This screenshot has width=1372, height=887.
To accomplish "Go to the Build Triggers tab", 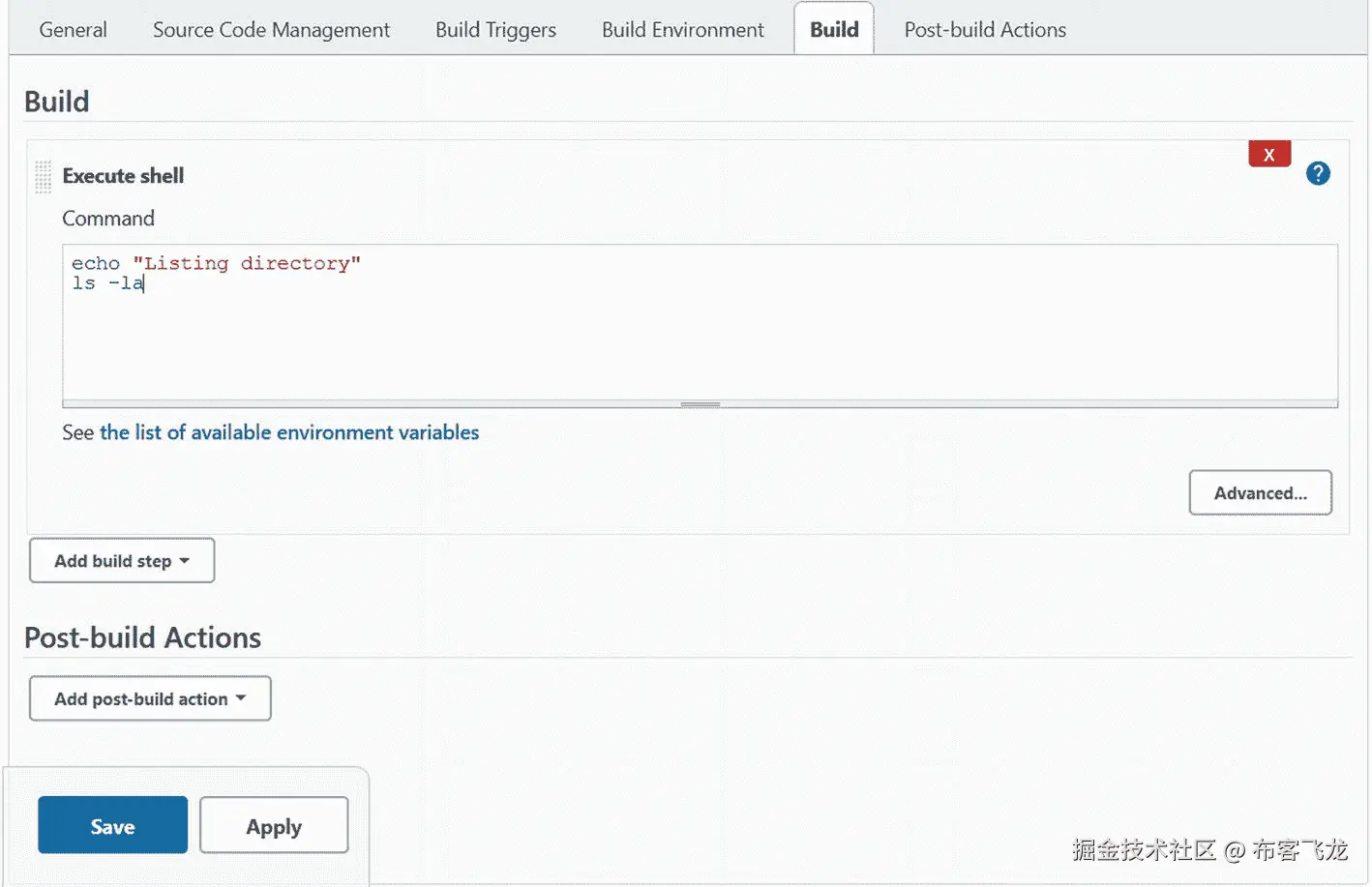I will (495, 30).
